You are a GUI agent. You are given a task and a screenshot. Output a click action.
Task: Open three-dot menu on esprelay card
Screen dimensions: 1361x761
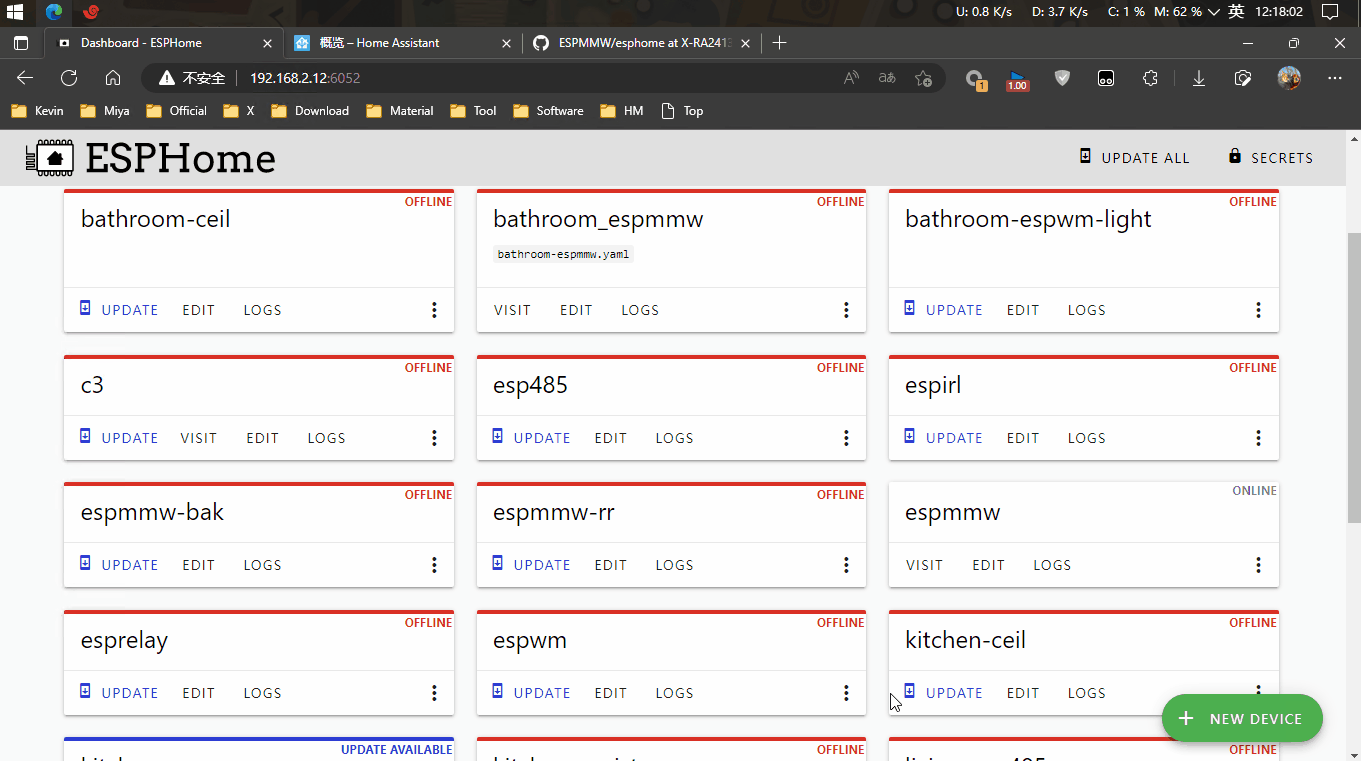(x=434, y=693)
